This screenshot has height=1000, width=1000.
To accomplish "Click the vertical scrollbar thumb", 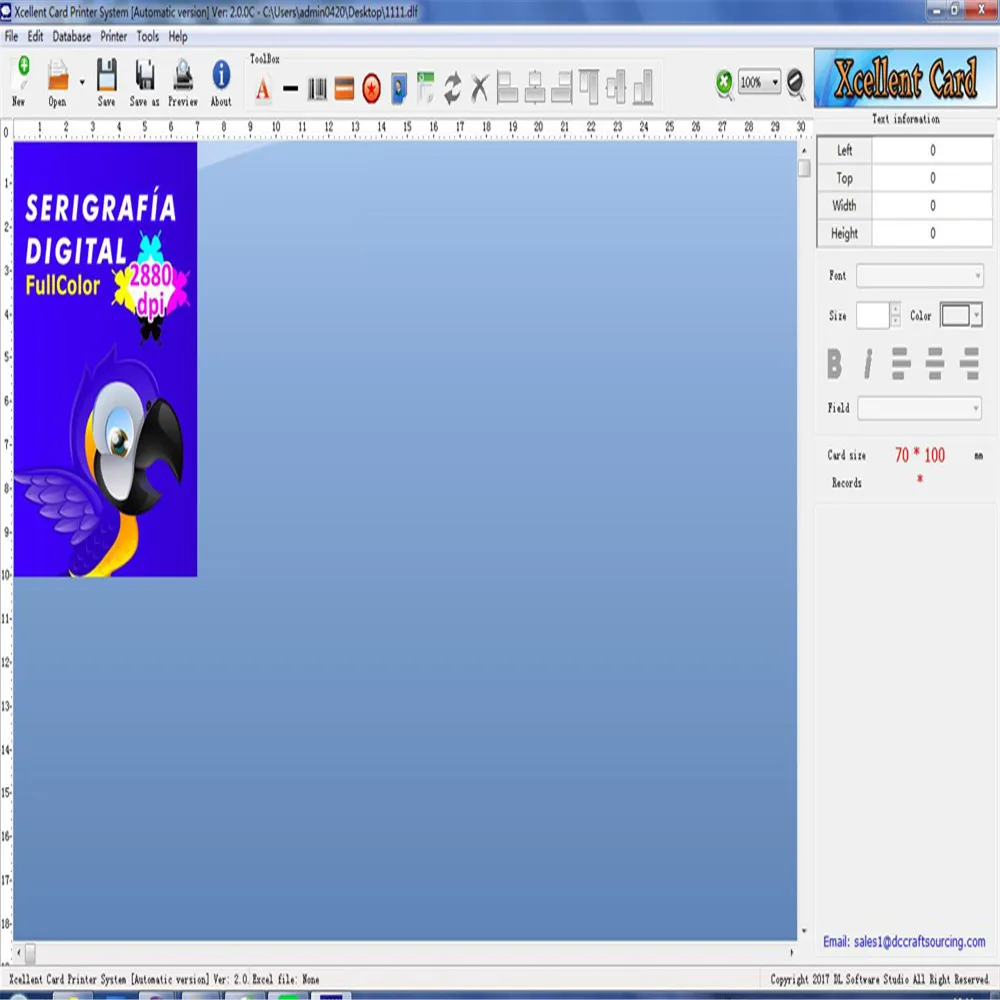I will [x=804, y=168].
